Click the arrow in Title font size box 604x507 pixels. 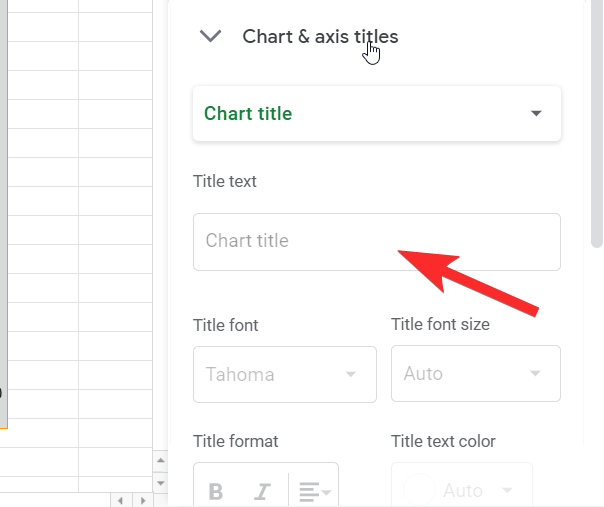tap(536, 374)
